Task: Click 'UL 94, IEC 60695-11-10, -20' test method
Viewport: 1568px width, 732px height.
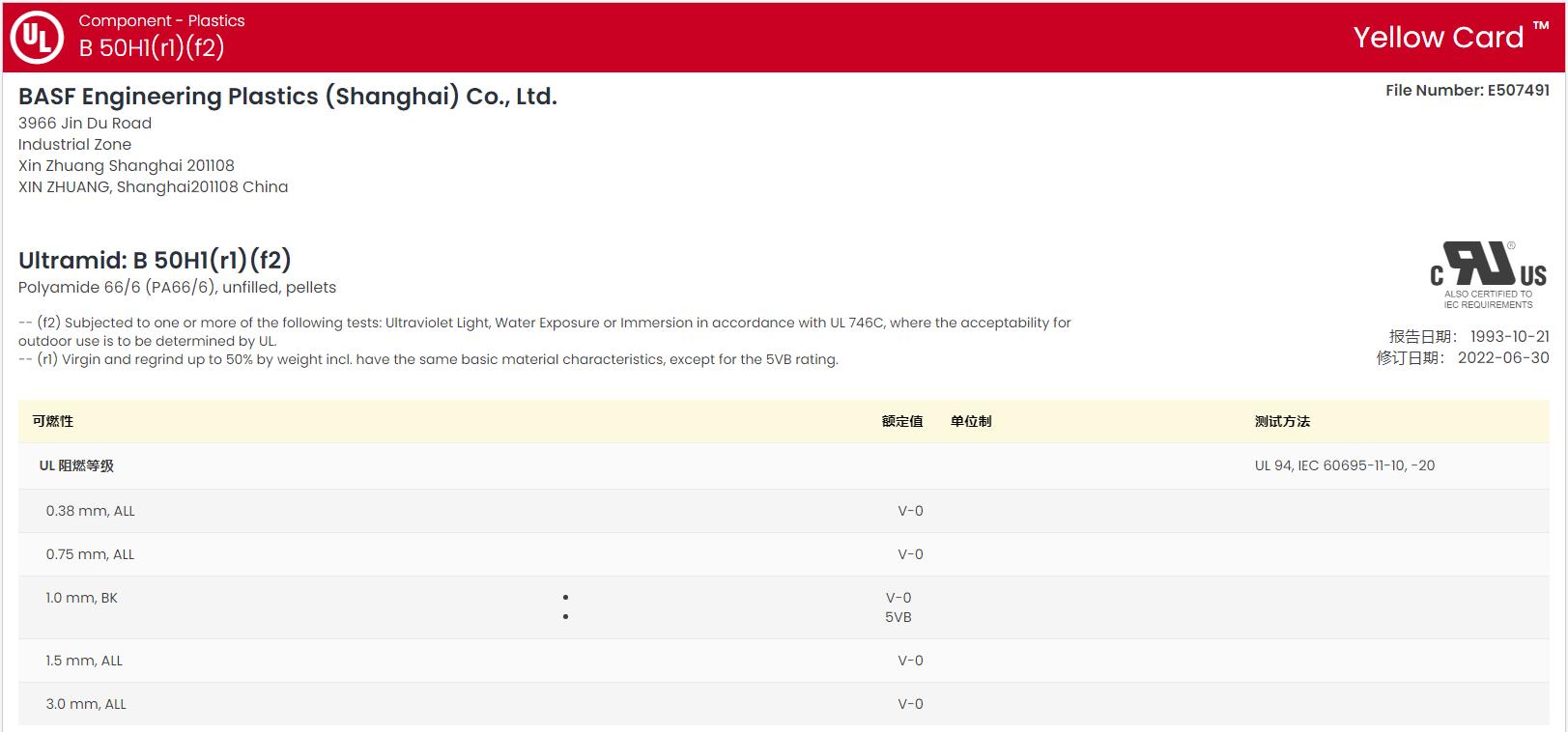Action: pyautogui.click(x=1345, y=465)
